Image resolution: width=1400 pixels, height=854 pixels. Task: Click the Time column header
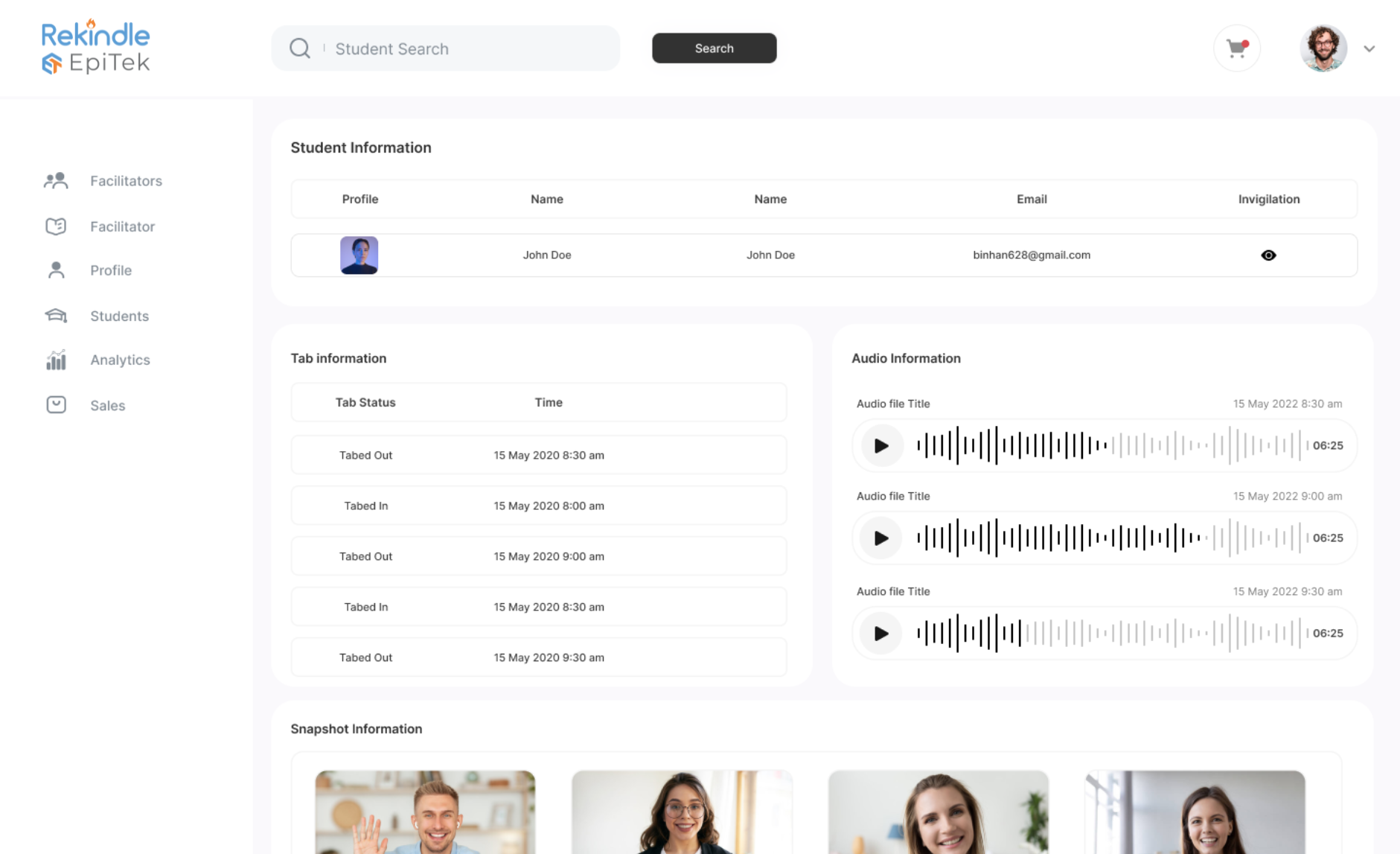pyautogui.click(x=548, y=402)
